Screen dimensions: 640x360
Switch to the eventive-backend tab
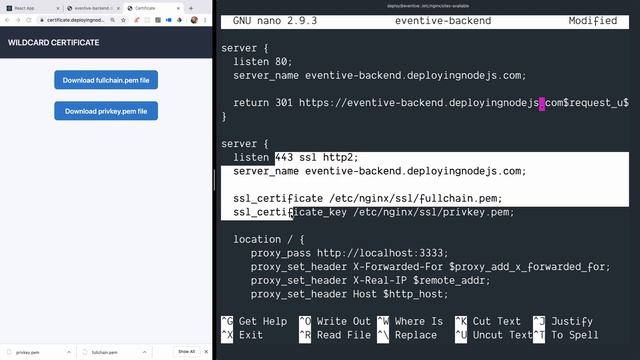pyautogui.click(x=93, y=8)
